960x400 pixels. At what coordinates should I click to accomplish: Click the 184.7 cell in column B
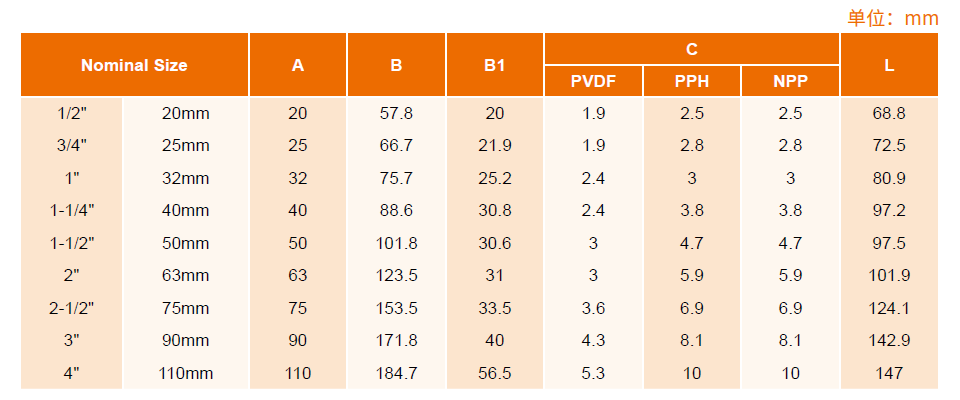tap(396, 373)
